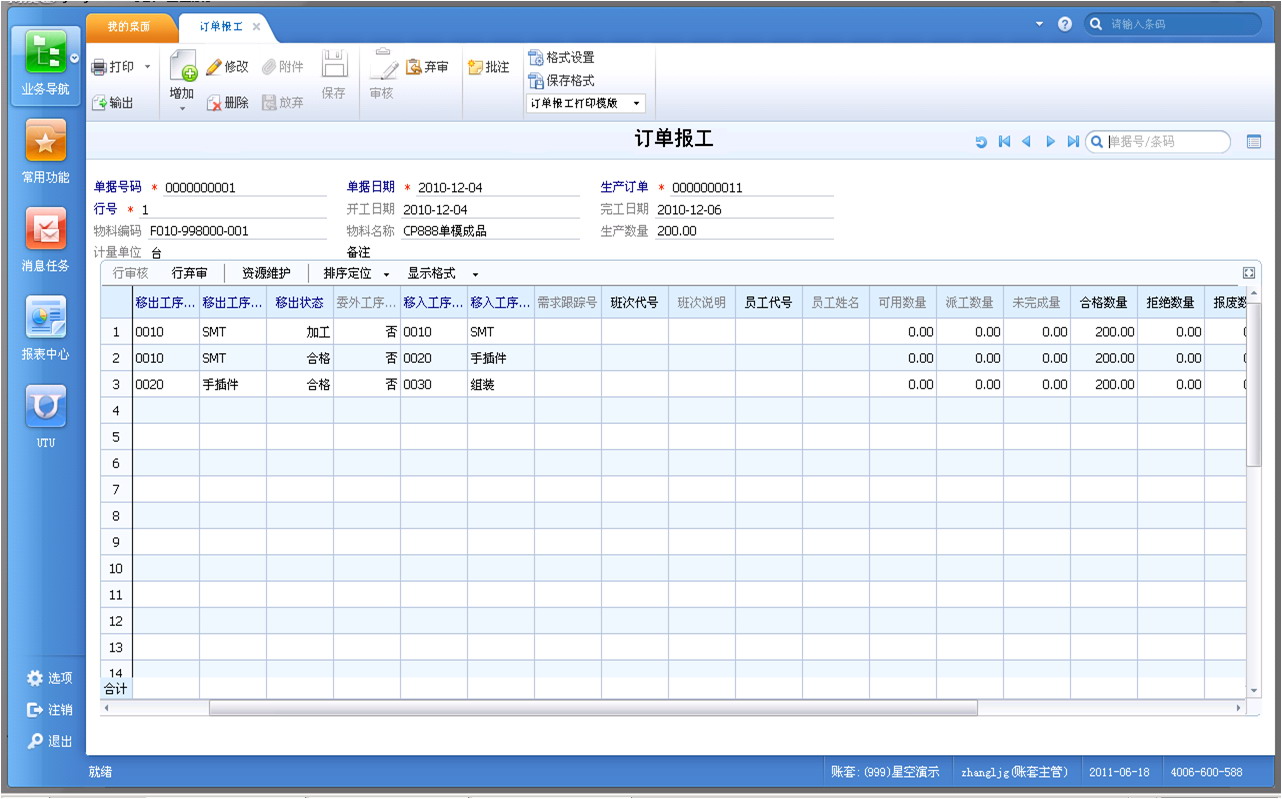Viewport: 1282px width, 799px height.
Task: Click the 拒绝数量 column header
Action: (1171, 302)
